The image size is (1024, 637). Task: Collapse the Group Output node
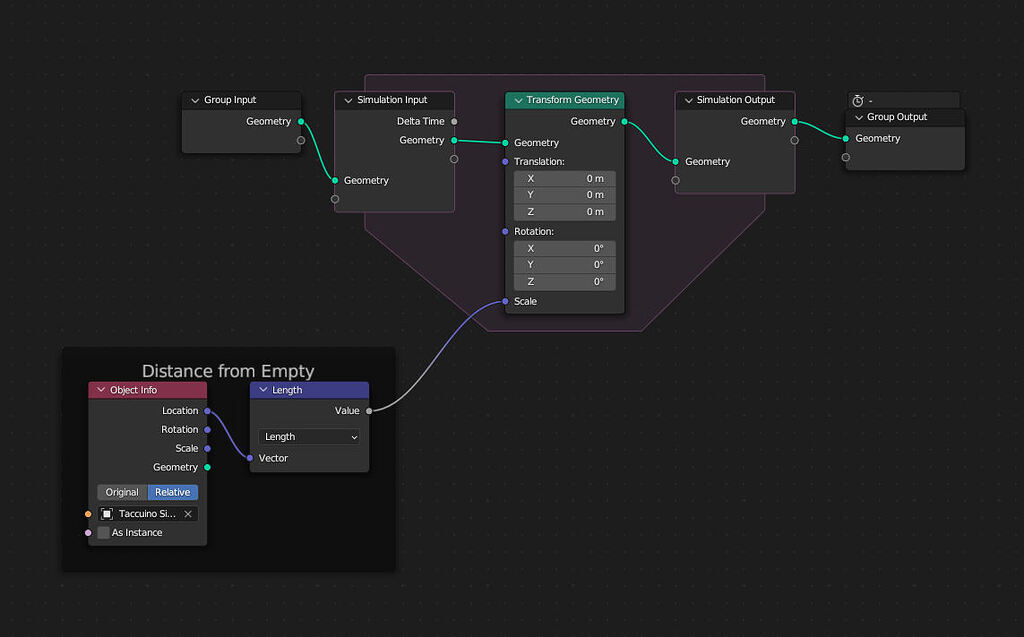click(859, 118)
